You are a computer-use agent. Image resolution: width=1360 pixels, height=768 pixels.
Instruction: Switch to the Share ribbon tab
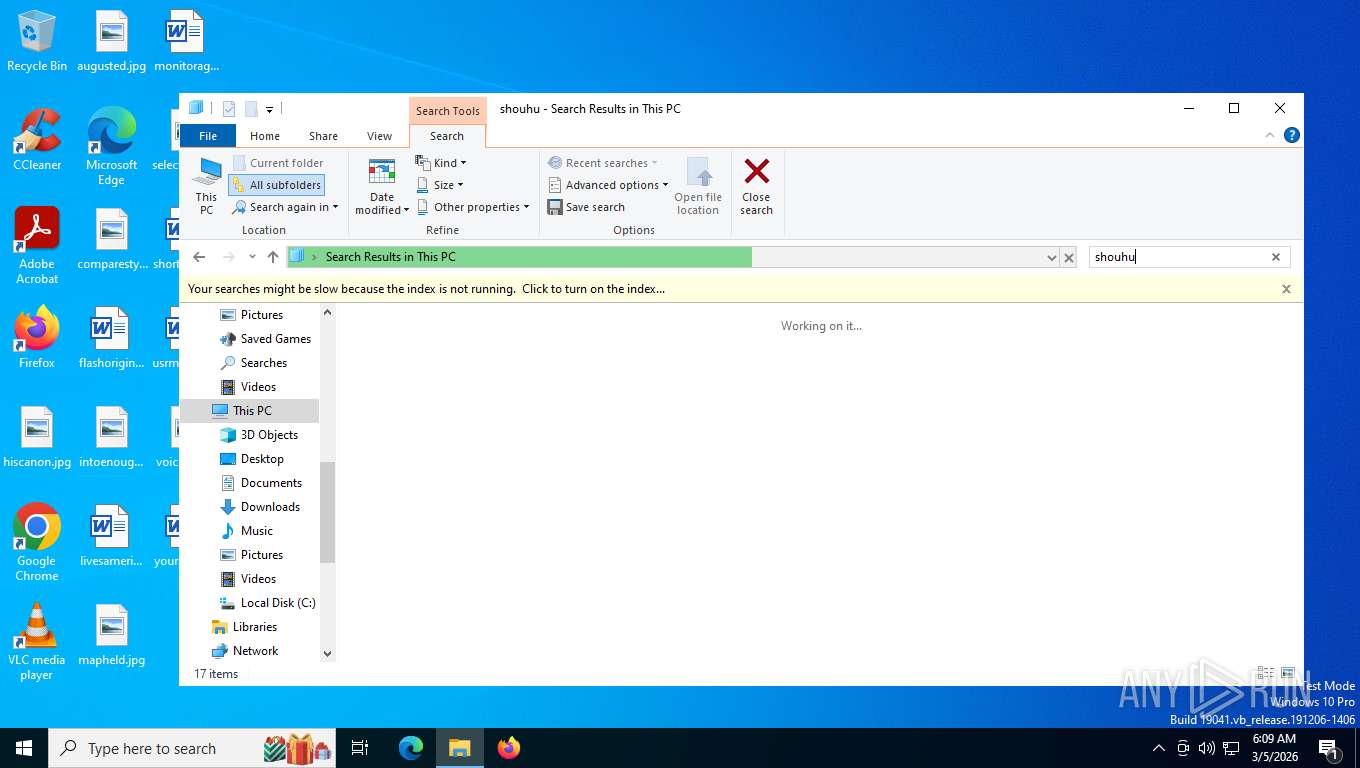point(323,136)
